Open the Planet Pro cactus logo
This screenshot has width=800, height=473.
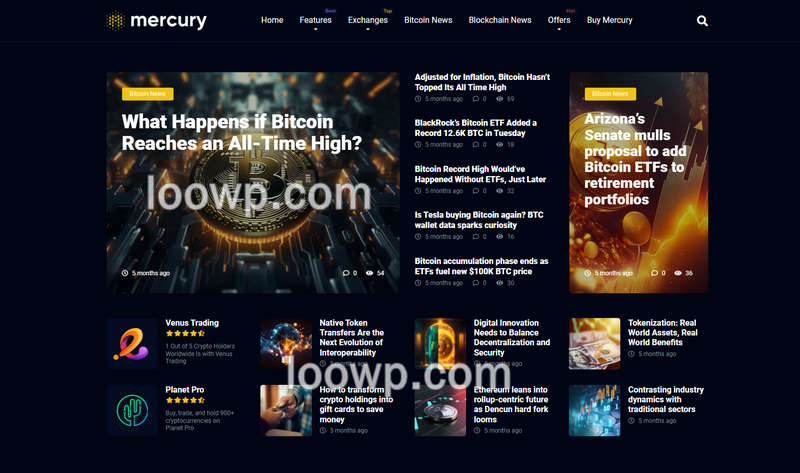tap(132, 410)
